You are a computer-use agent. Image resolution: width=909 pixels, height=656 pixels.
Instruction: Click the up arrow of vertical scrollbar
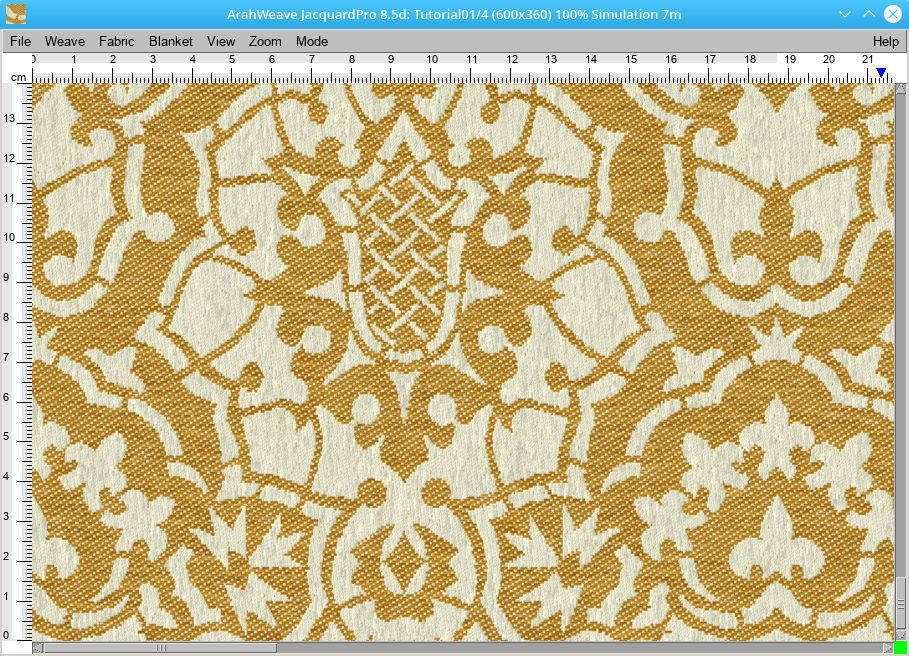tap(901, 89)
